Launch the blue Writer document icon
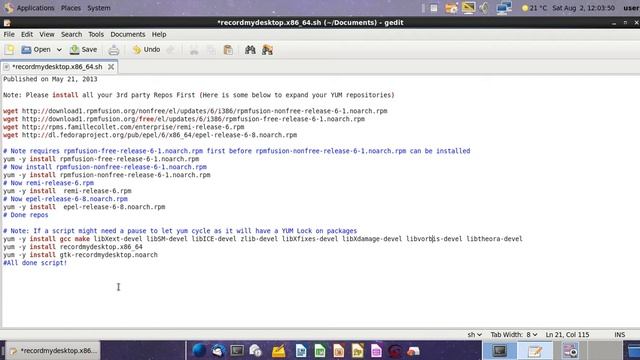This screenshot has width=640, height=360. point(301,350)
